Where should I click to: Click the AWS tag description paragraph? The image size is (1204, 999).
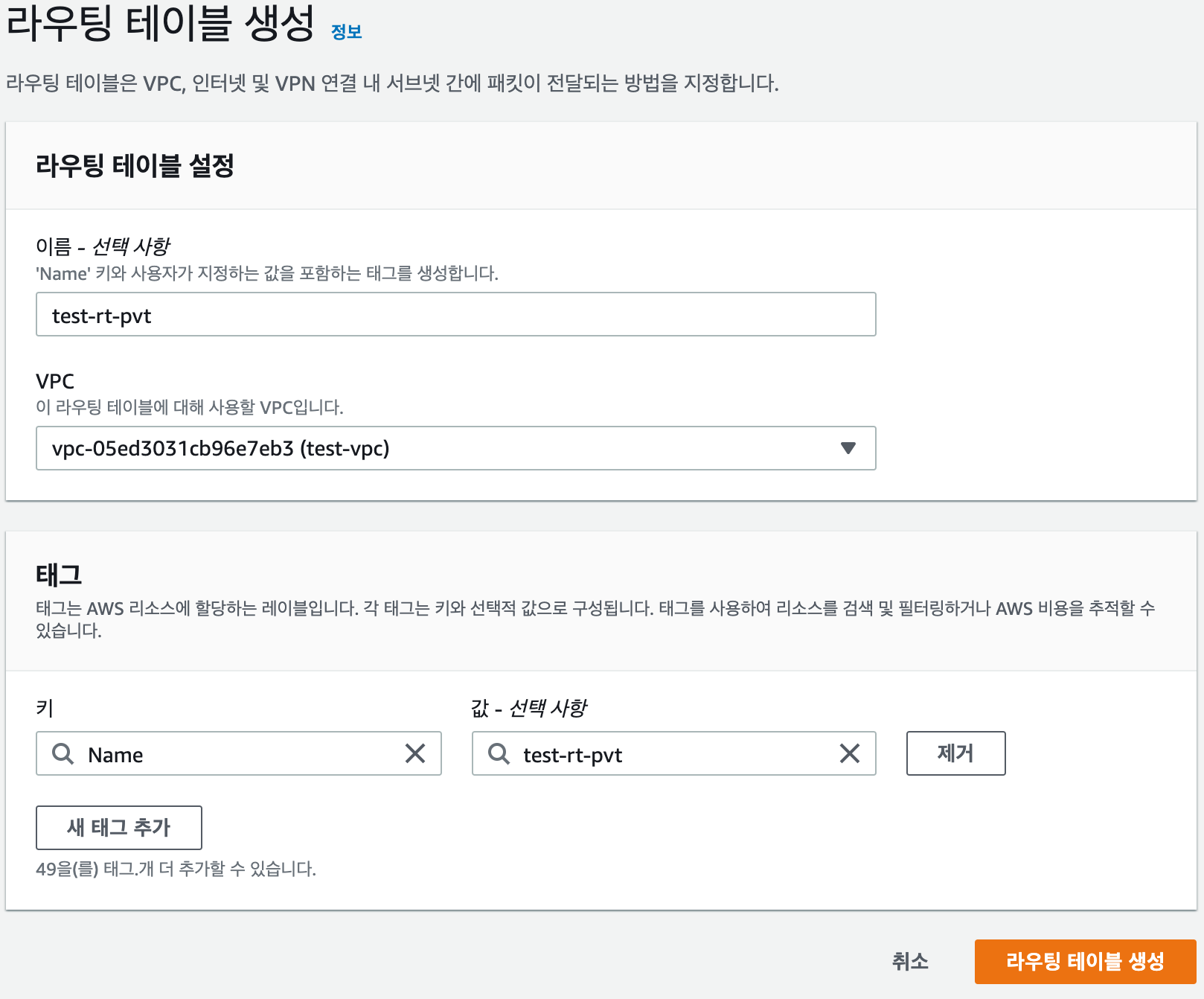tap(595, 619)
